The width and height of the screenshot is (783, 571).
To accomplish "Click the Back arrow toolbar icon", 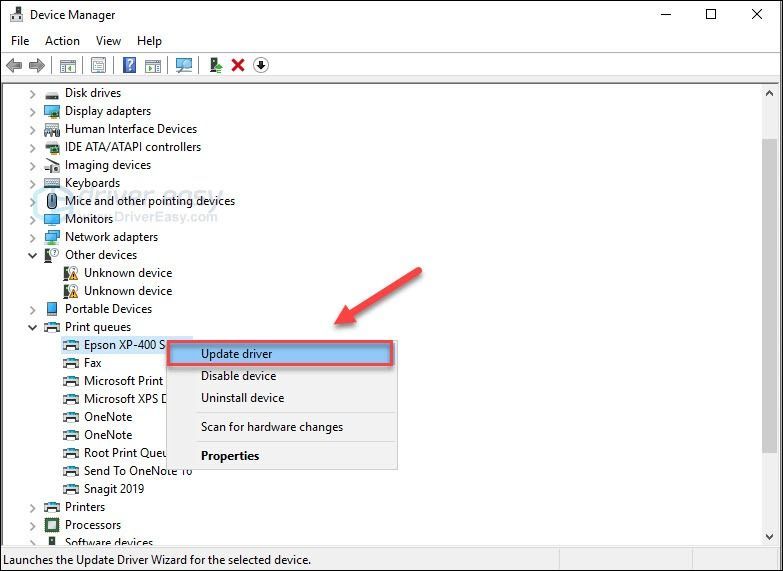I will [x=14, y=65].
